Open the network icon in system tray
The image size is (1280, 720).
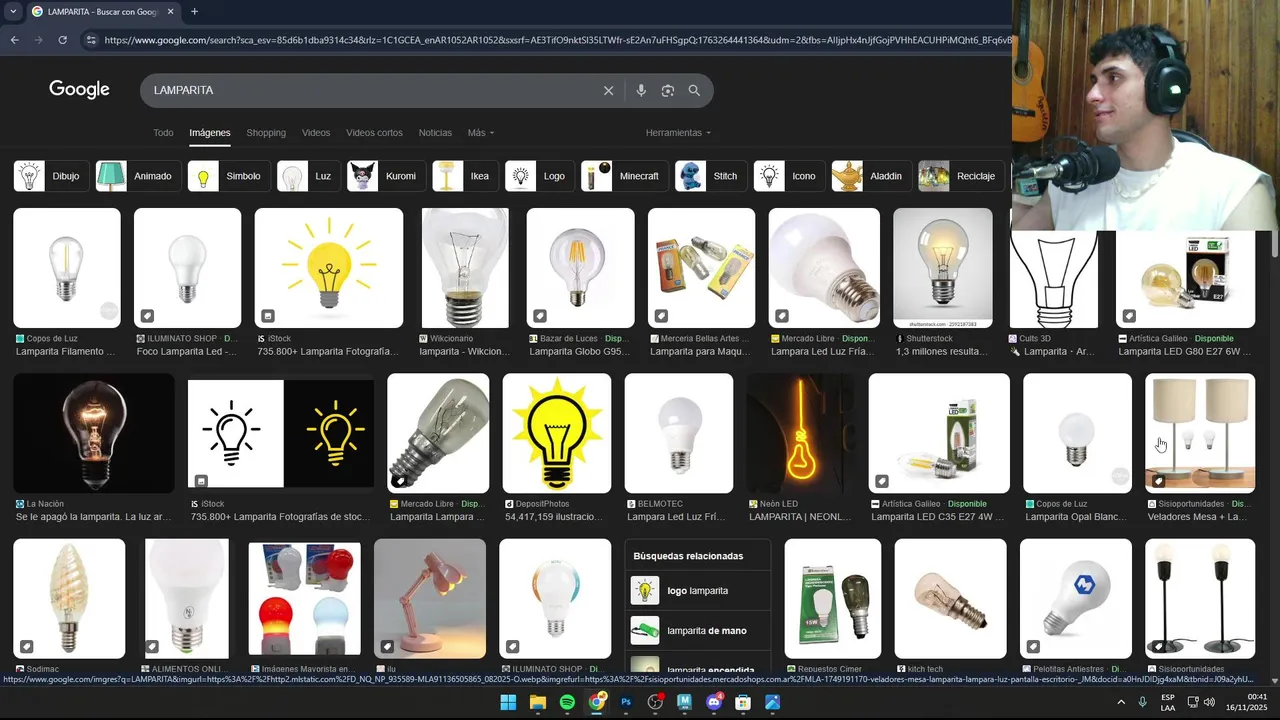(x=1192, y=702)
